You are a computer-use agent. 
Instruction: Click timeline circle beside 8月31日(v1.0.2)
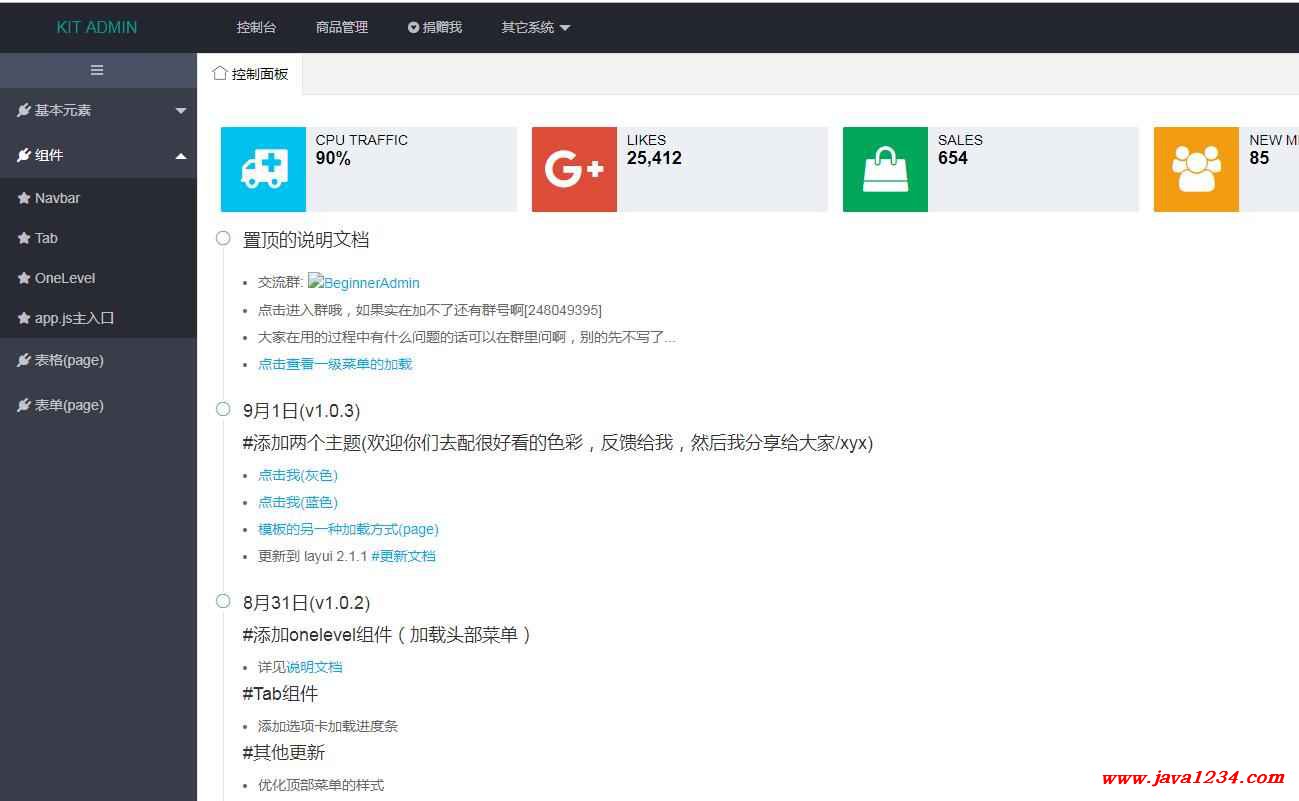pos(223,601)
